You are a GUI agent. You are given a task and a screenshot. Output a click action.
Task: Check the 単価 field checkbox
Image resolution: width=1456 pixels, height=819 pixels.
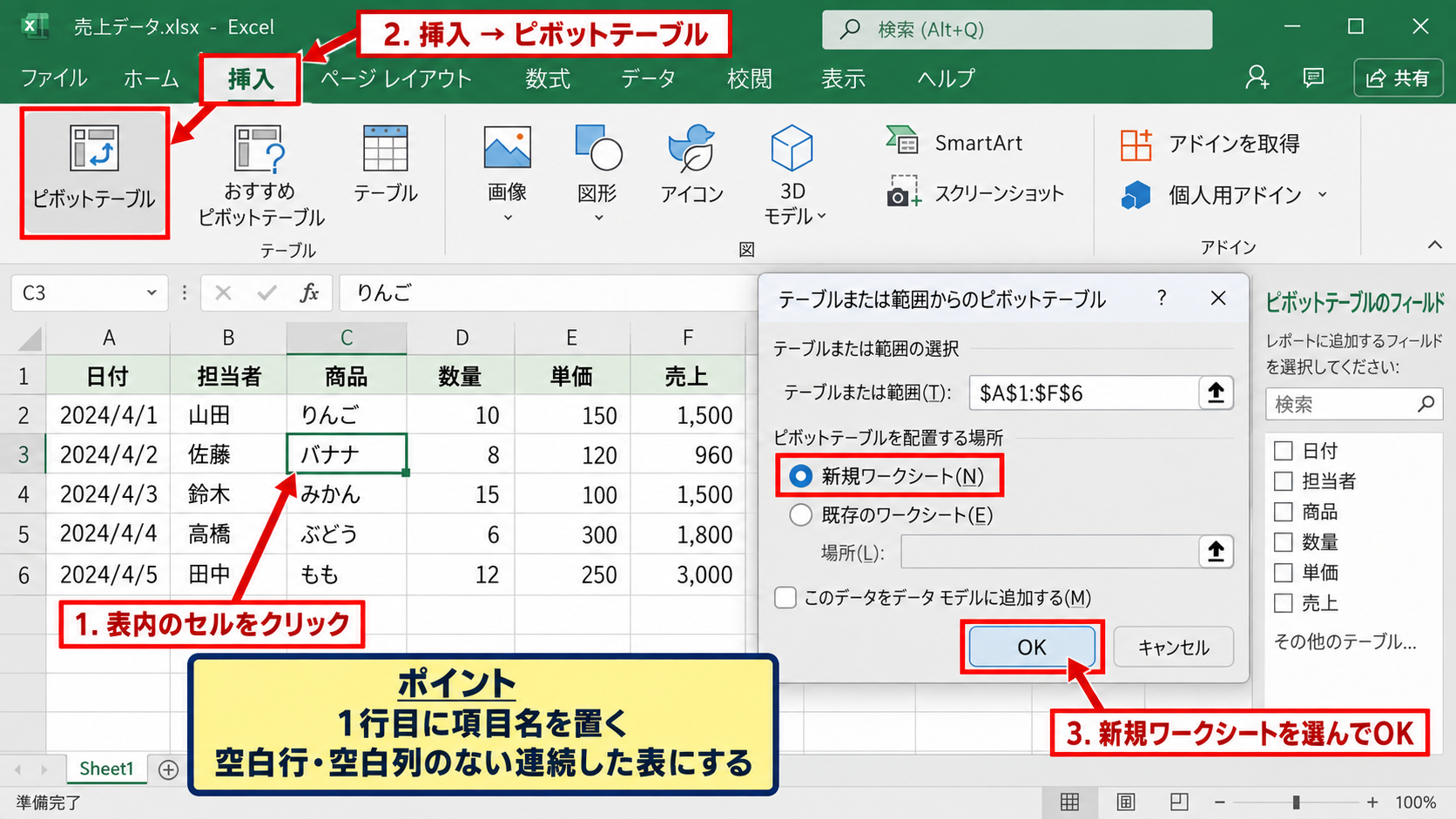coord(1283,573)
